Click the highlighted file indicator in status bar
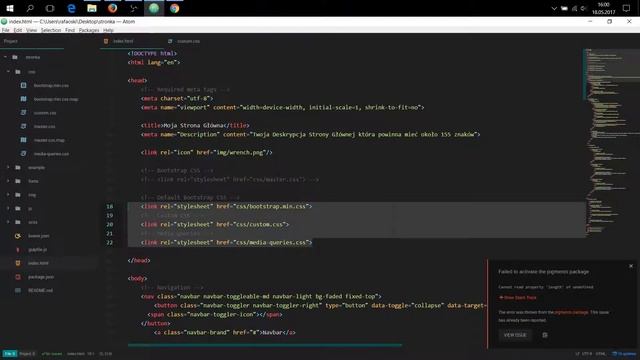This screenshot has width=640, height=360. [10, 353]
